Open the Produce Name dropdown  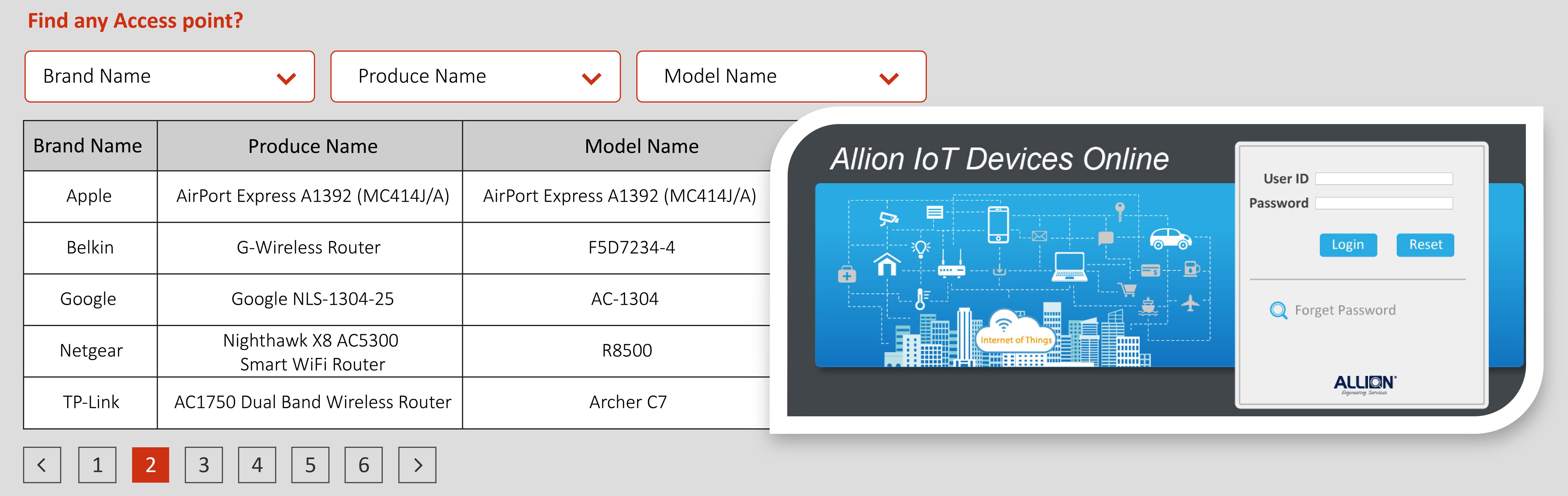[x=475, y=77]
